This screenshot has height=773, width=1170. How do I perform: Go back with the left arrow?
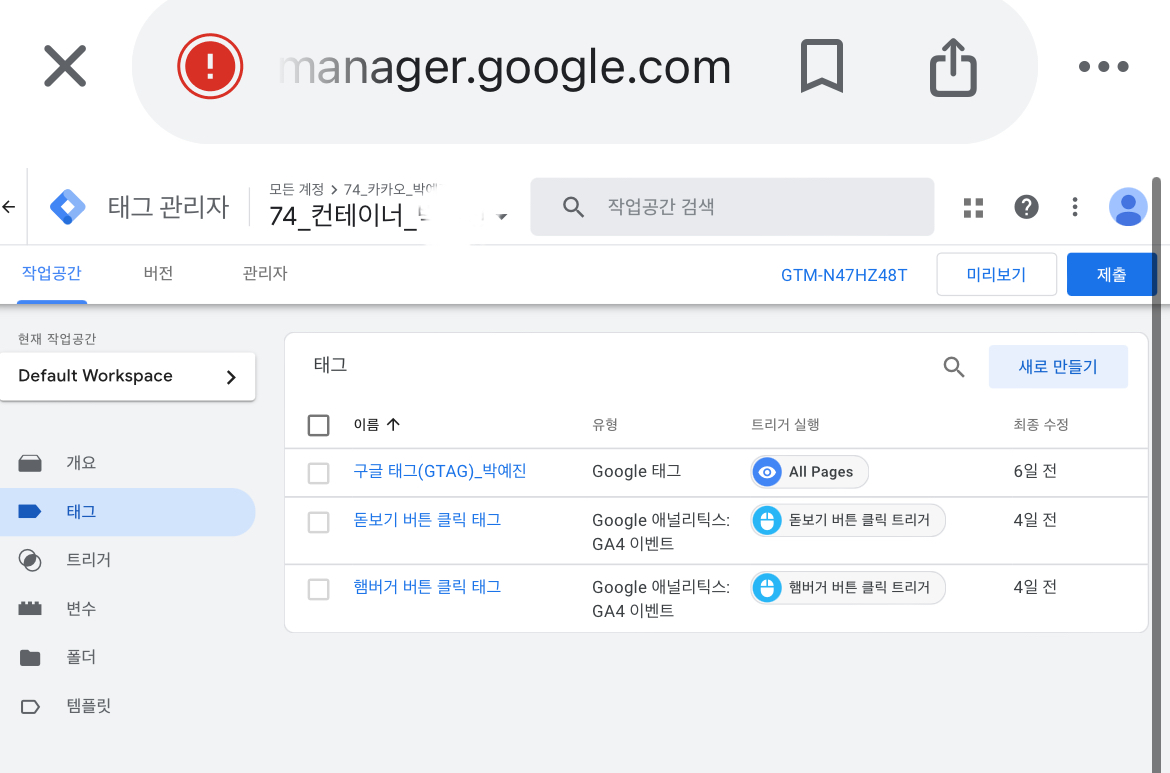point(9,207)
